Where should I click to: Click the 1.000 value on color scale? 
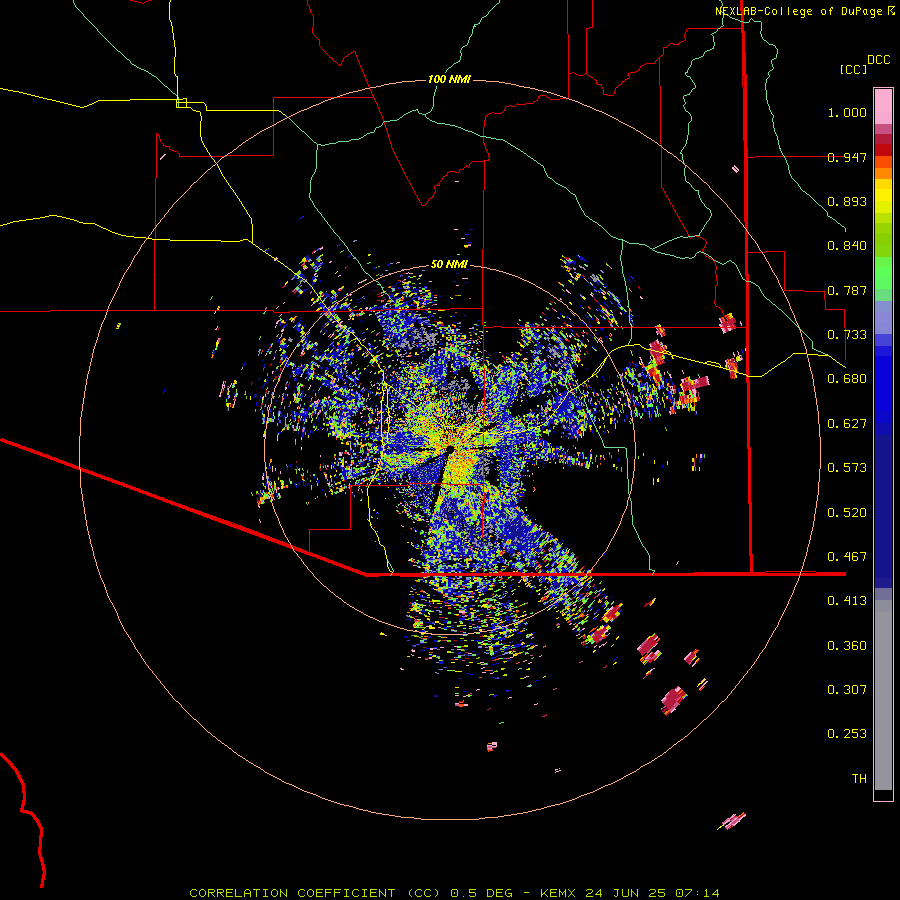point(847,112)
